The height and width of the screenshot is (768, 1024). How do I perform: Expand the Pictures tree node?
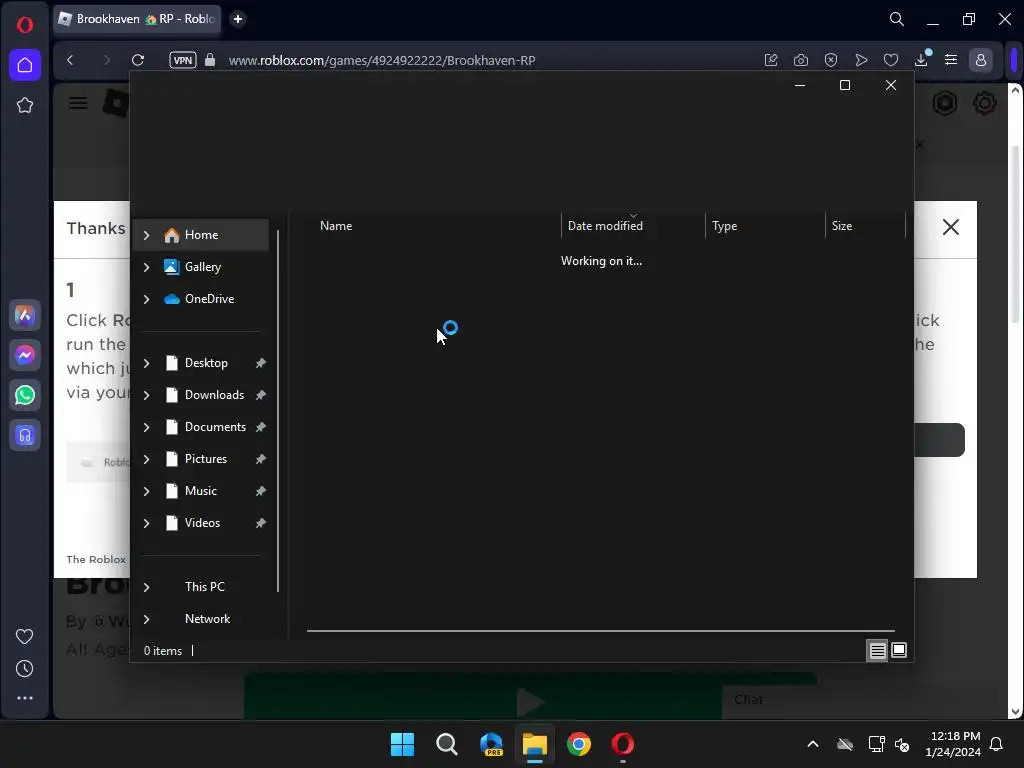(147, 459)
